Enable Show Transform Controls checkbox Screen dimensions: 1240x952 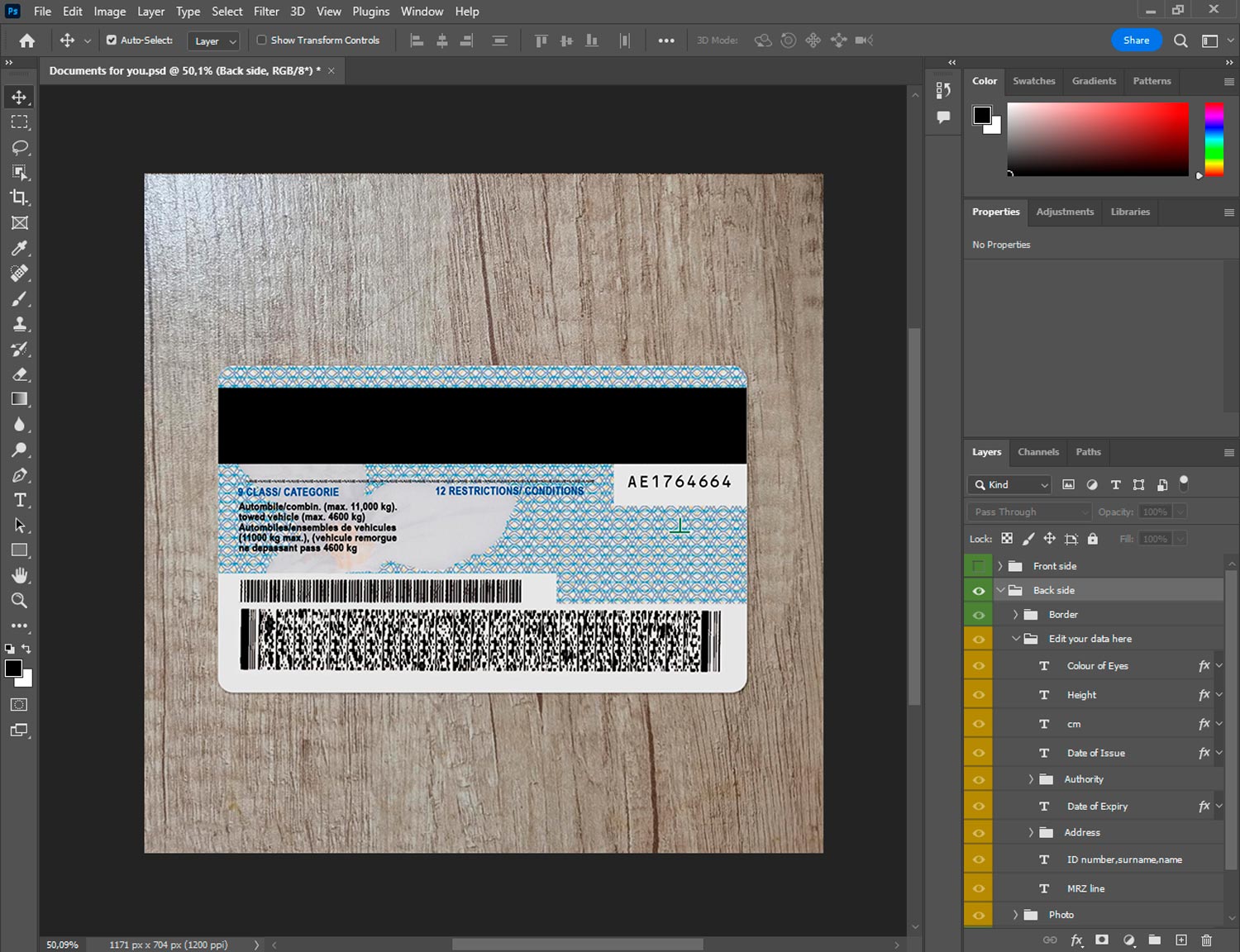tap(262, 40)
